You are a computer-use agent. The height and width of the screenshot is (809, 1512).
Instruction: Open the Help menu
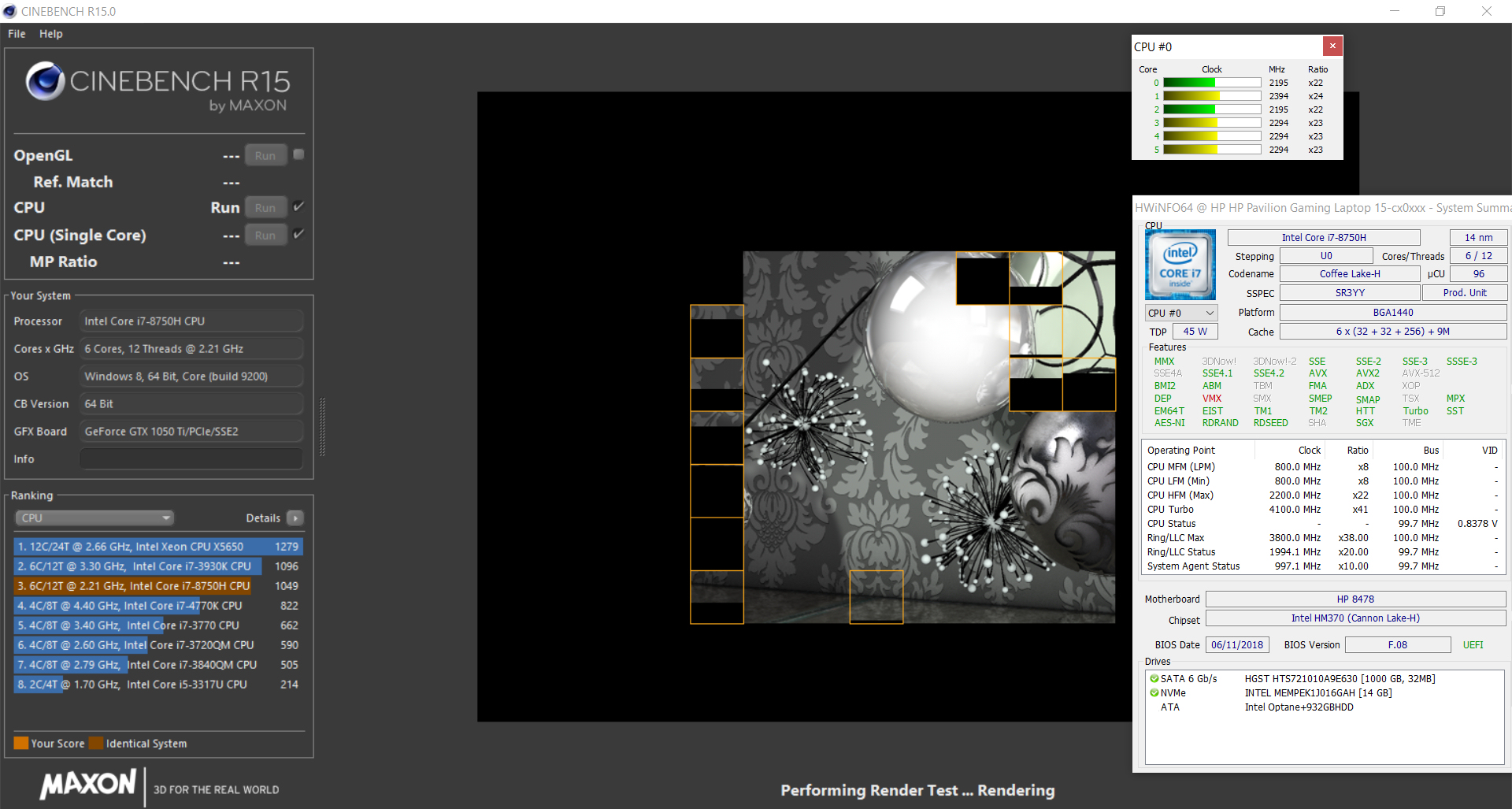pyautogui.click(x=51, y=34)
